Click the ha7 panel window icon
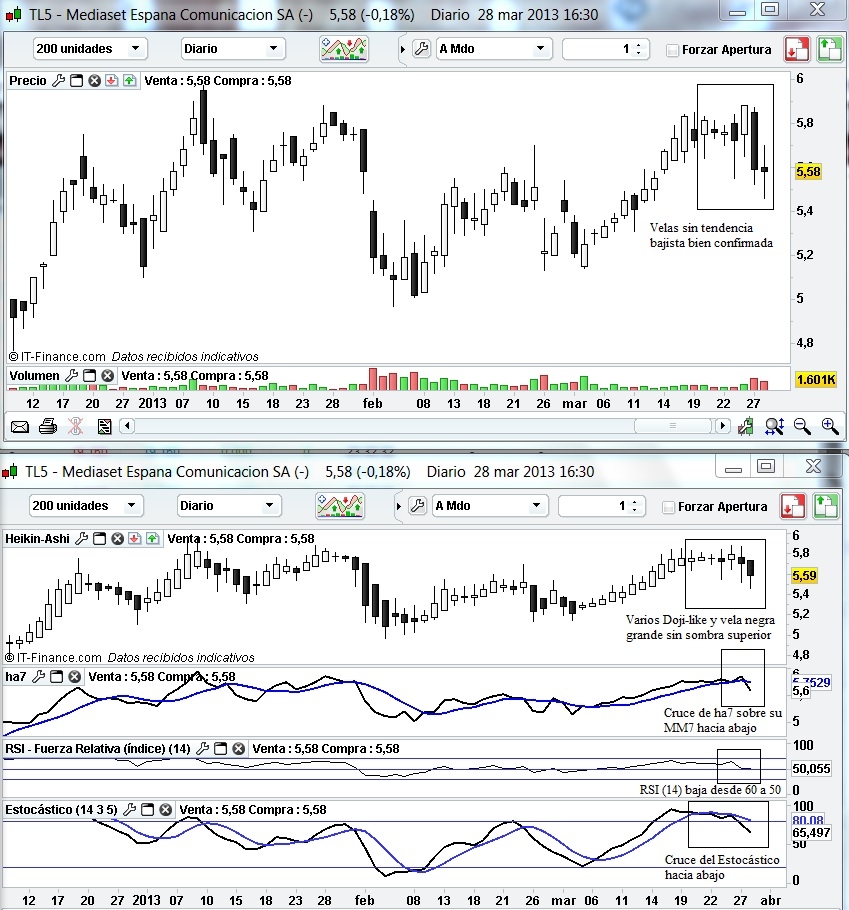 [x=56, y=677]
